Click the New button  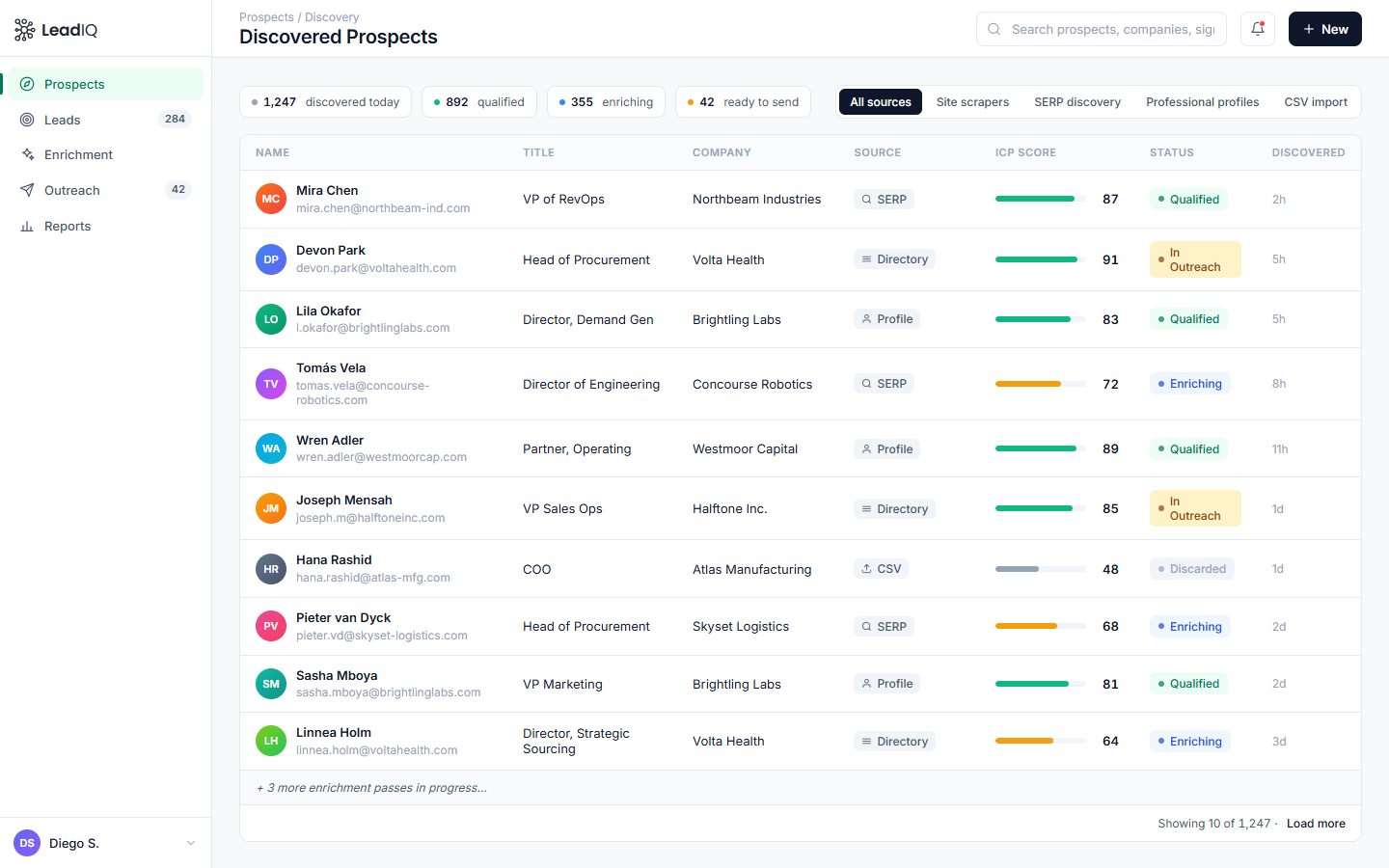(1325, 29)
